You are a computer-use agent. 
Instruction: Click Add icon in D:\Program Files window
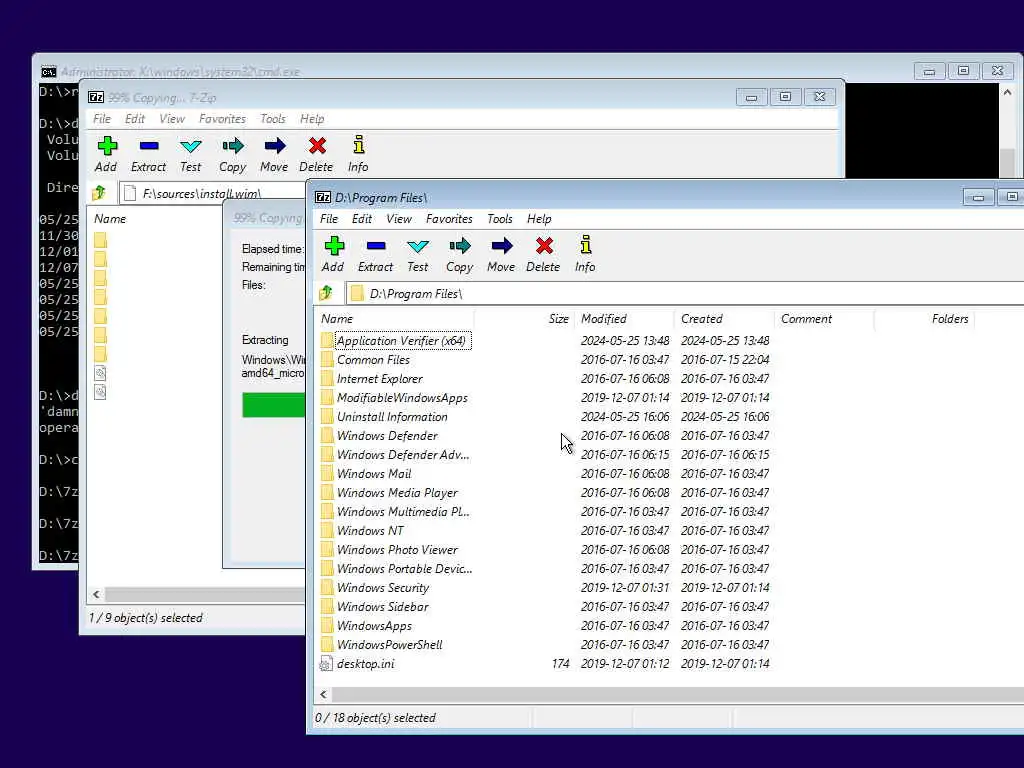pyautogui.click(x=334, y=246)
